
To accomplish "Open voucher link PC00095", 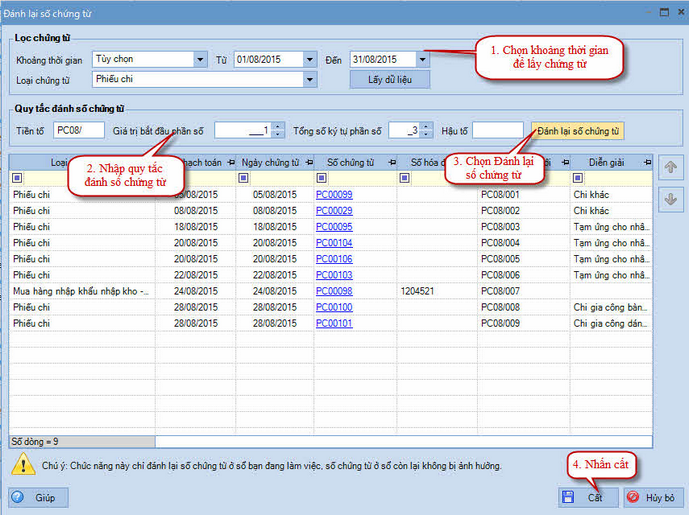I will click(334, 227).
